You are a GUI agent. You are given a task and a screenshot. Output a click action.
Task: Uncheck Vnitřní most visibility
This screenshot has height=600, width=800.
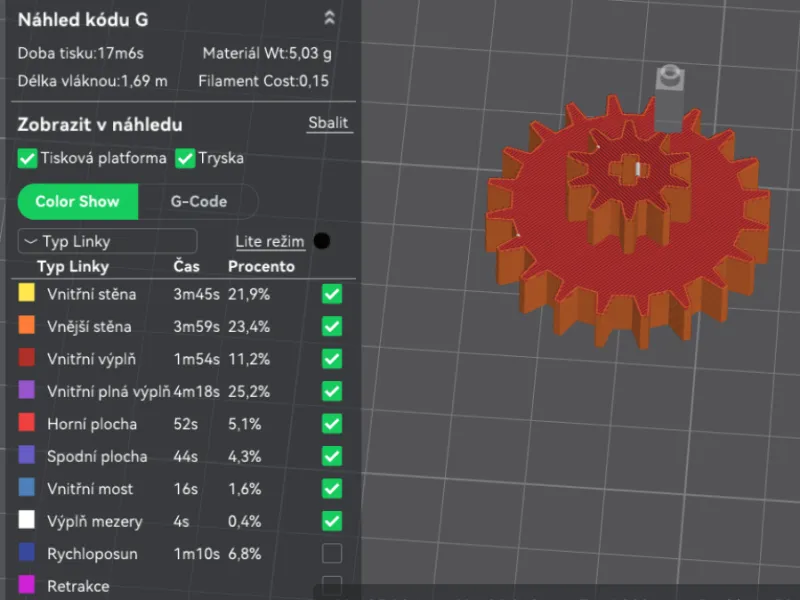point(332,489)
